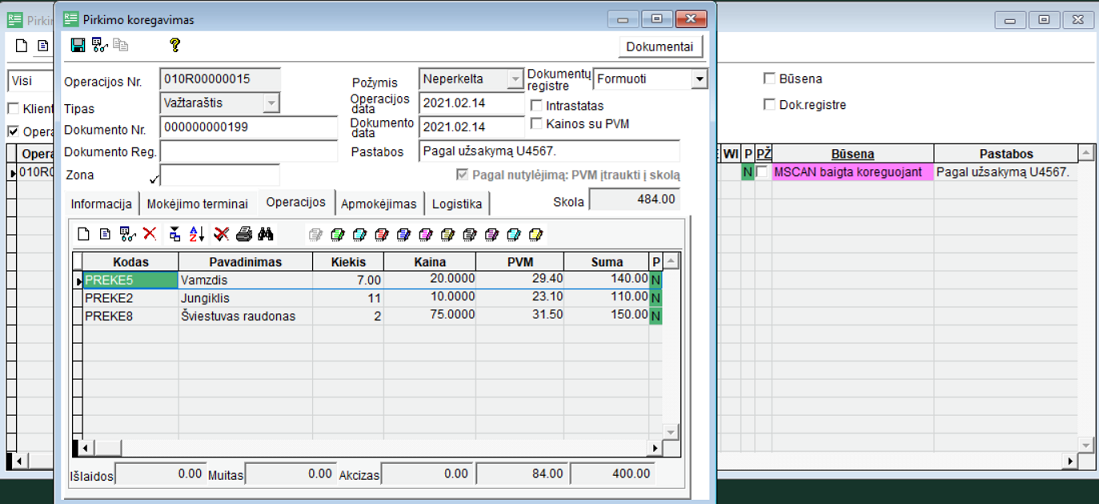
Task: Select the Operacijos tab
Action: [x=296, y=202]
